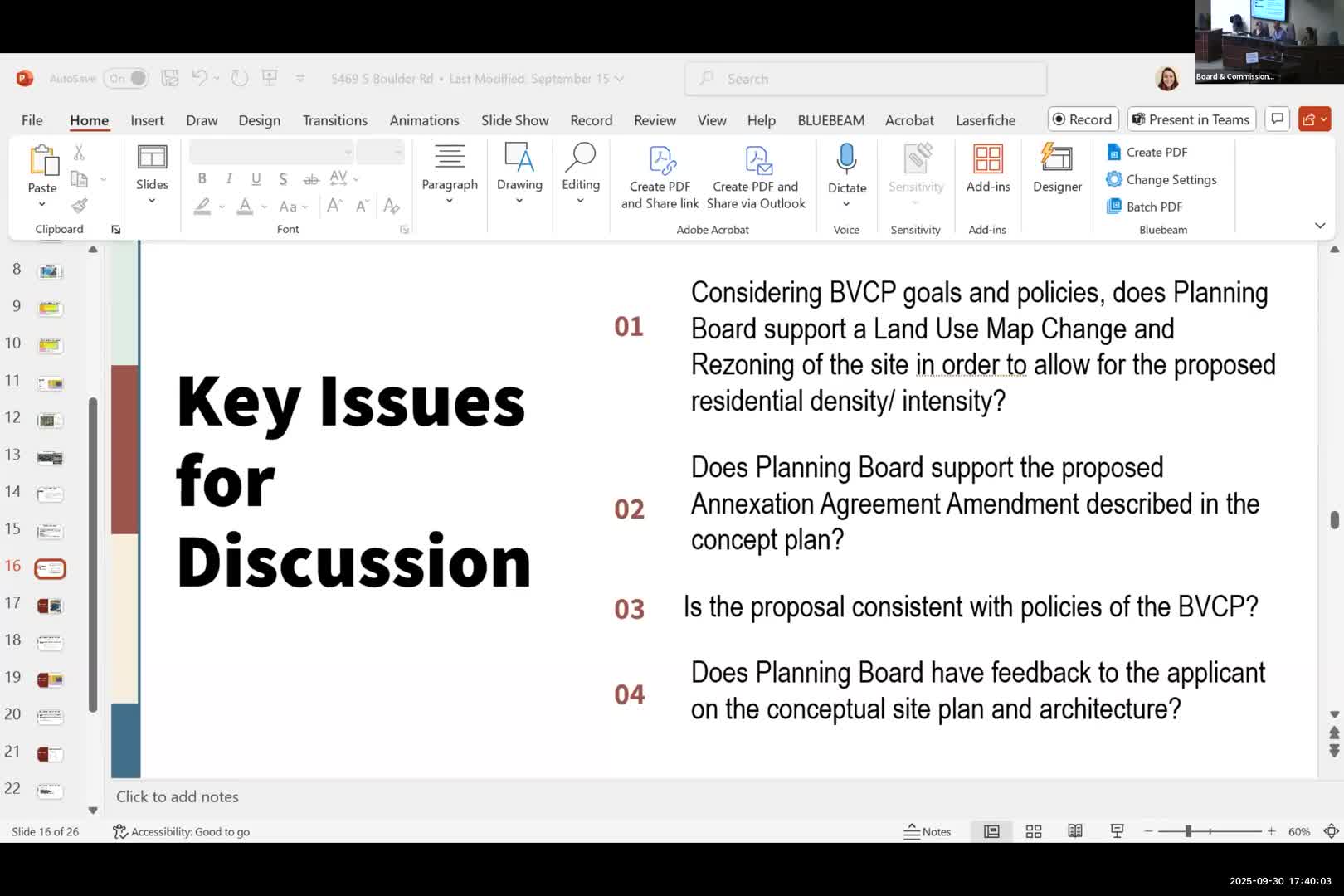Toggle the AutoSave switch
This screenshot has height=896, width=1344.
point(129,79)
